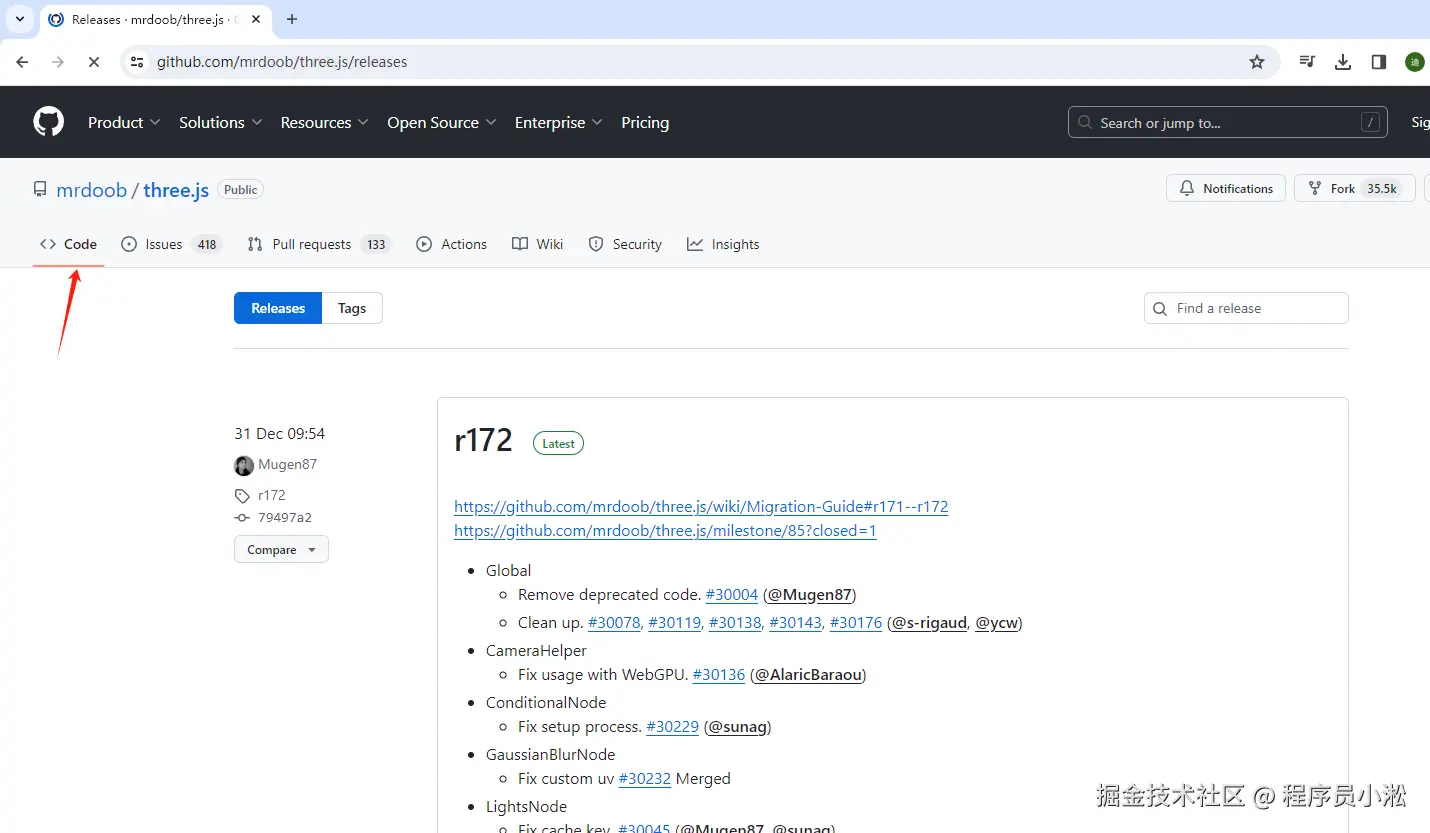The height and width of the screenshot is (833, 1430).
Task: Select the Tags button
Action: pos(352,308)
